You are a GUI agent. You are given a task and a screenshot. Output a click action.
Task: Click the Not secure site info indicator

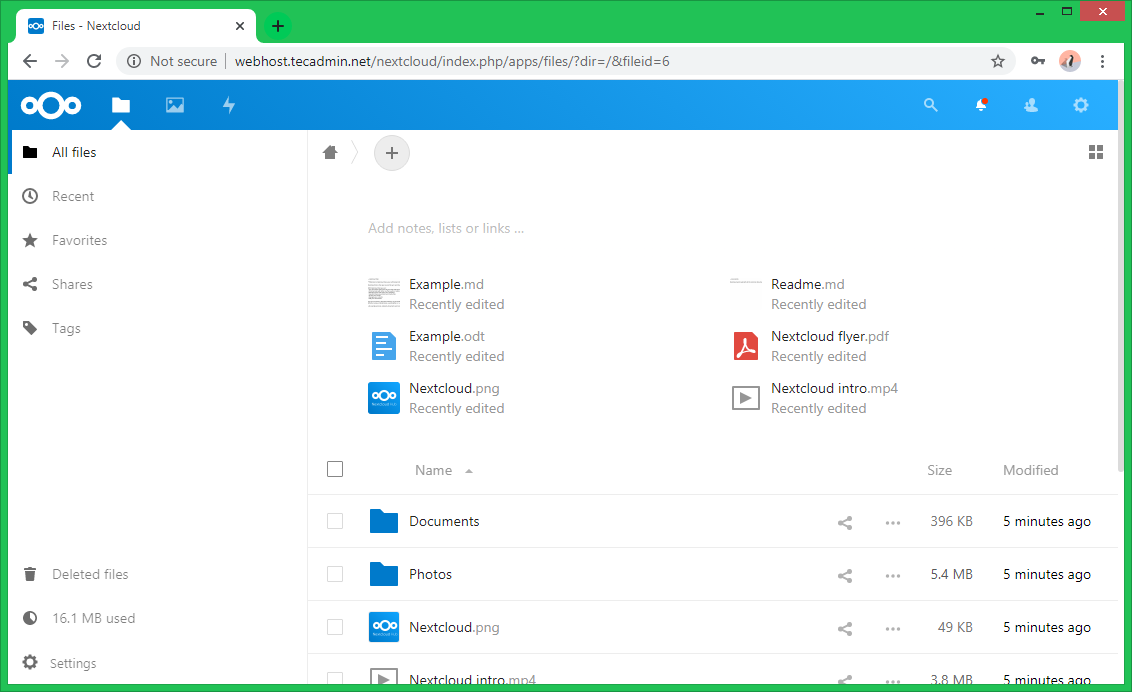click(x=172, y=61)
